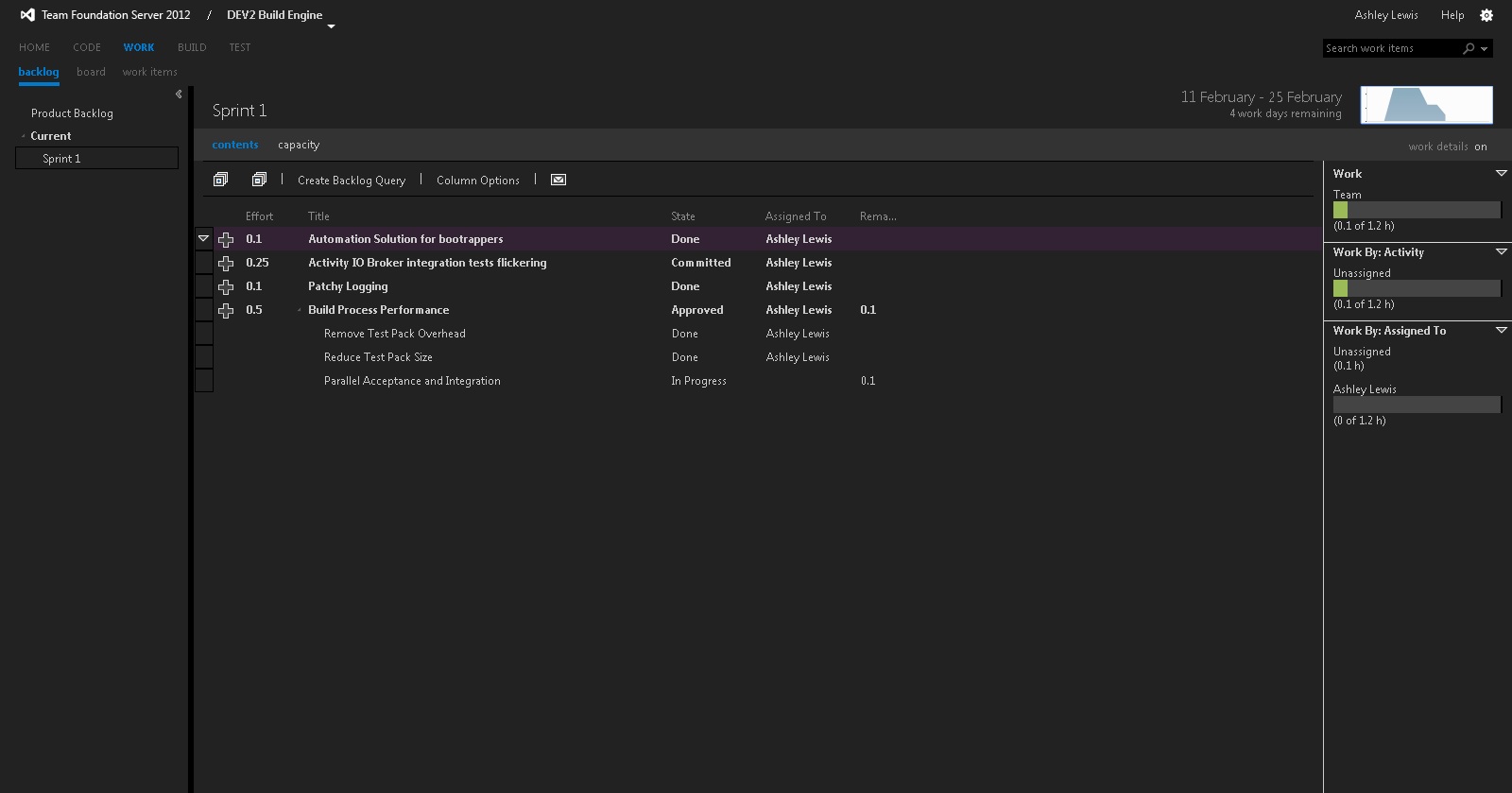The image size is (1512, 793).
Task: Add task to Automation Solution for bootrappers
Action: 226,240
